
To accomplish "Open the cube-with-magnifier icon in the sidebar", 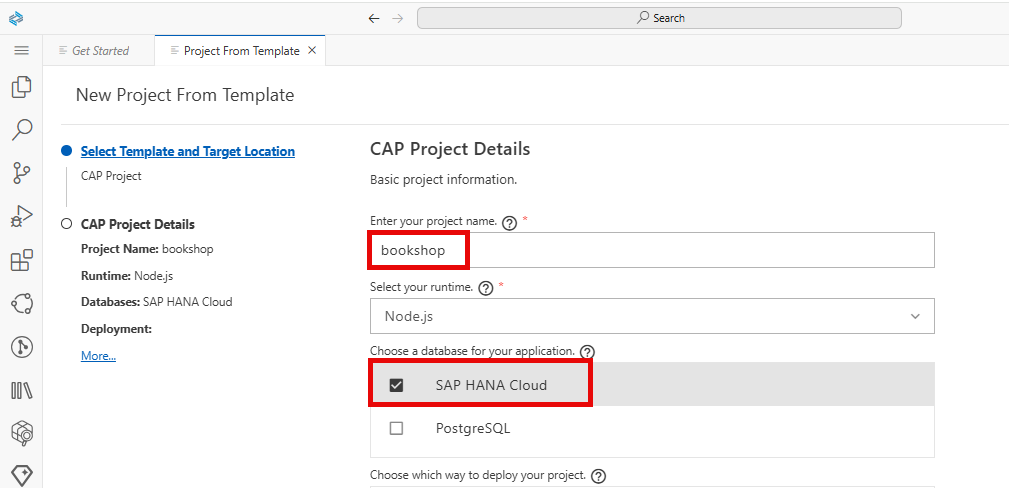I will (x=21, y=433).
